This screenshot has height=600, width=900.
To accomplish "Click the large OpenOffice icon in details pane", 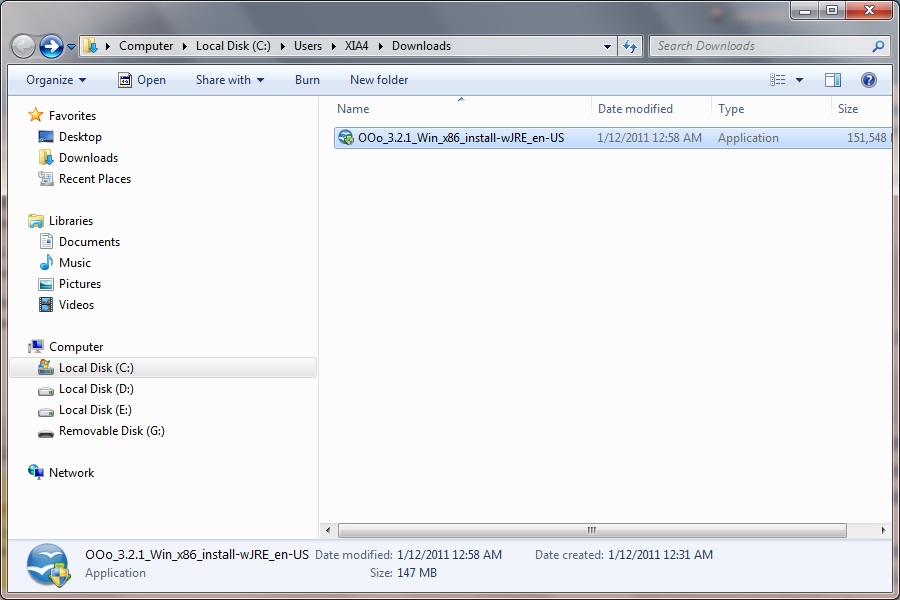I will [x=48, y=566].
